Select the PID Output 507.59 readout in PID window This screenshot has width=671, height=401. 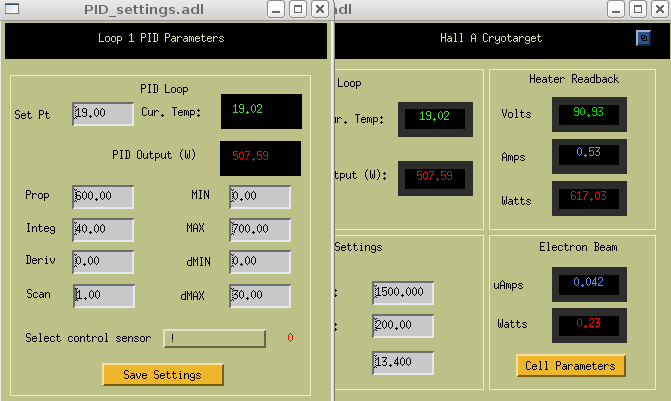[261, 158]
